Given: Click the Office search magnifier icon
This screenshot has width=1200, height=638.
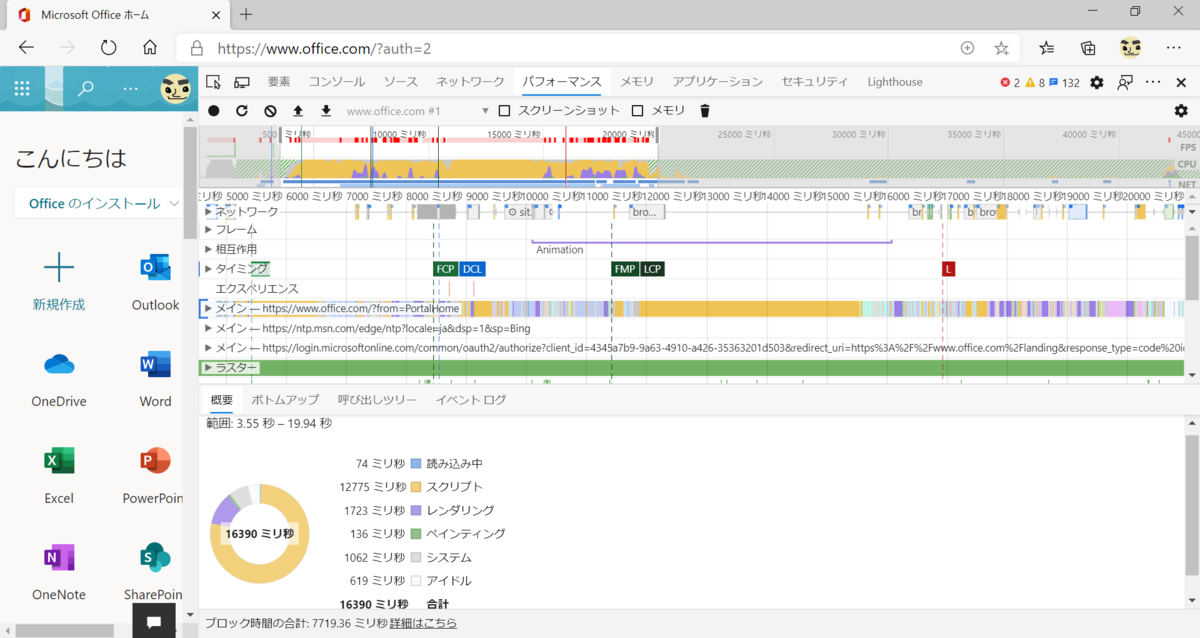Looking at the screenshot, I should (x=86, y=89).
